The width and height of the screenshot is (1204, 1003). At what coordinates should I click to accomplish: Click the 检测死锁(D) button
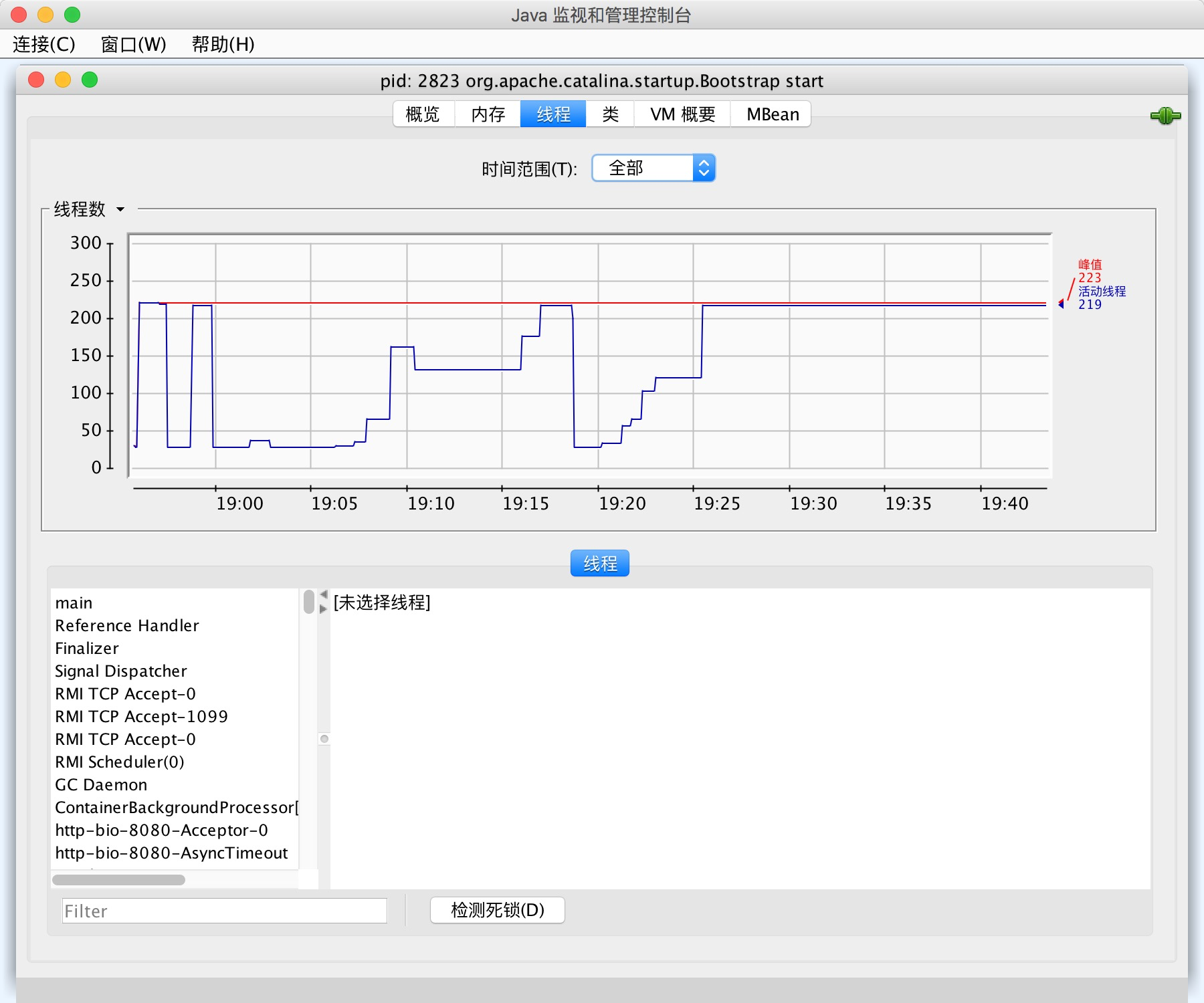point(498,910)
